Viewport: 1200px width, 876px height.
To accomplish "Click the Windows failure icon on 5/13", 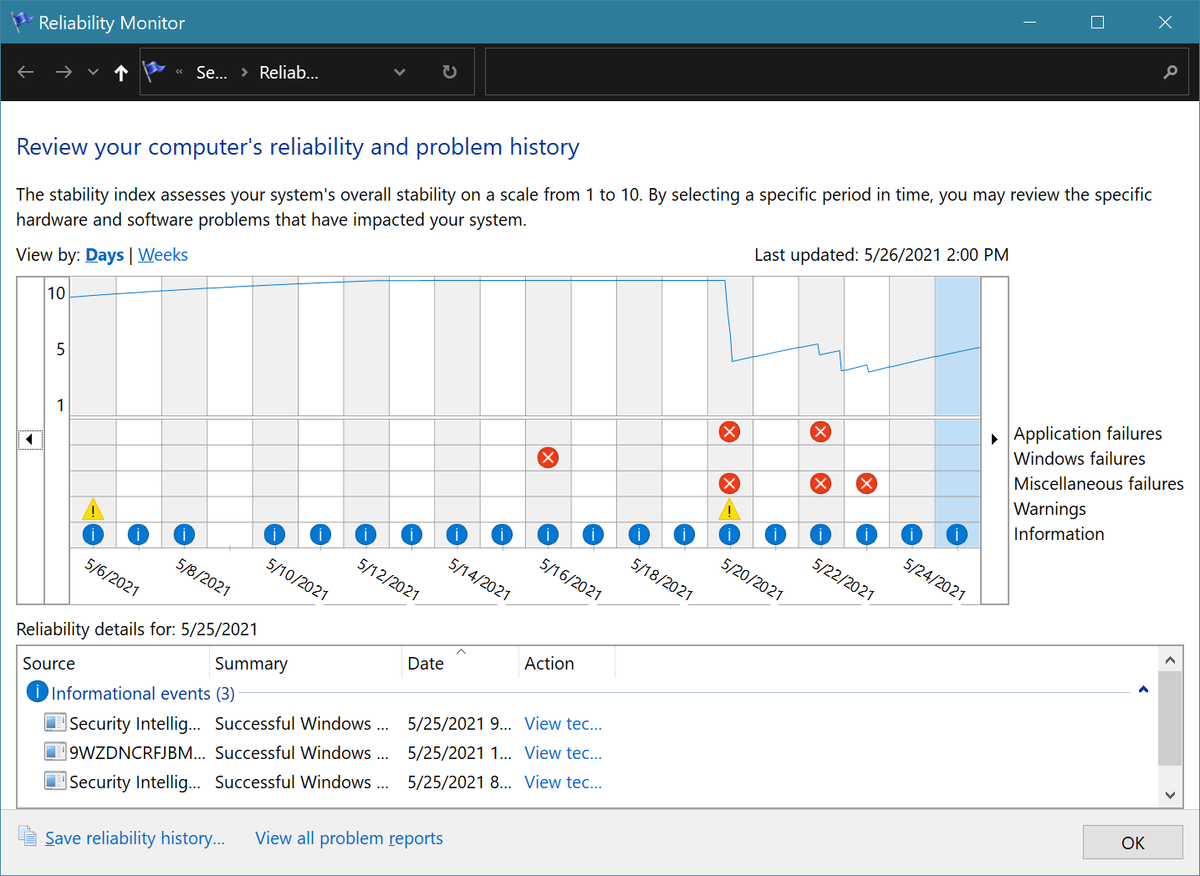I will 547,457.
